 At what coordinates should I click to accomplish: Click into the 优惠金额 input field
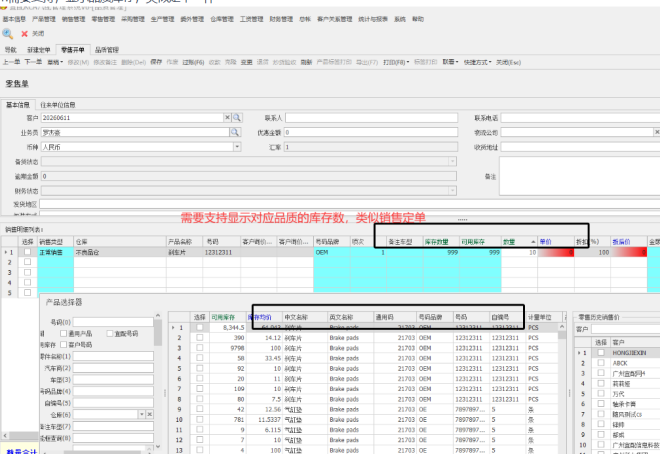370,132
